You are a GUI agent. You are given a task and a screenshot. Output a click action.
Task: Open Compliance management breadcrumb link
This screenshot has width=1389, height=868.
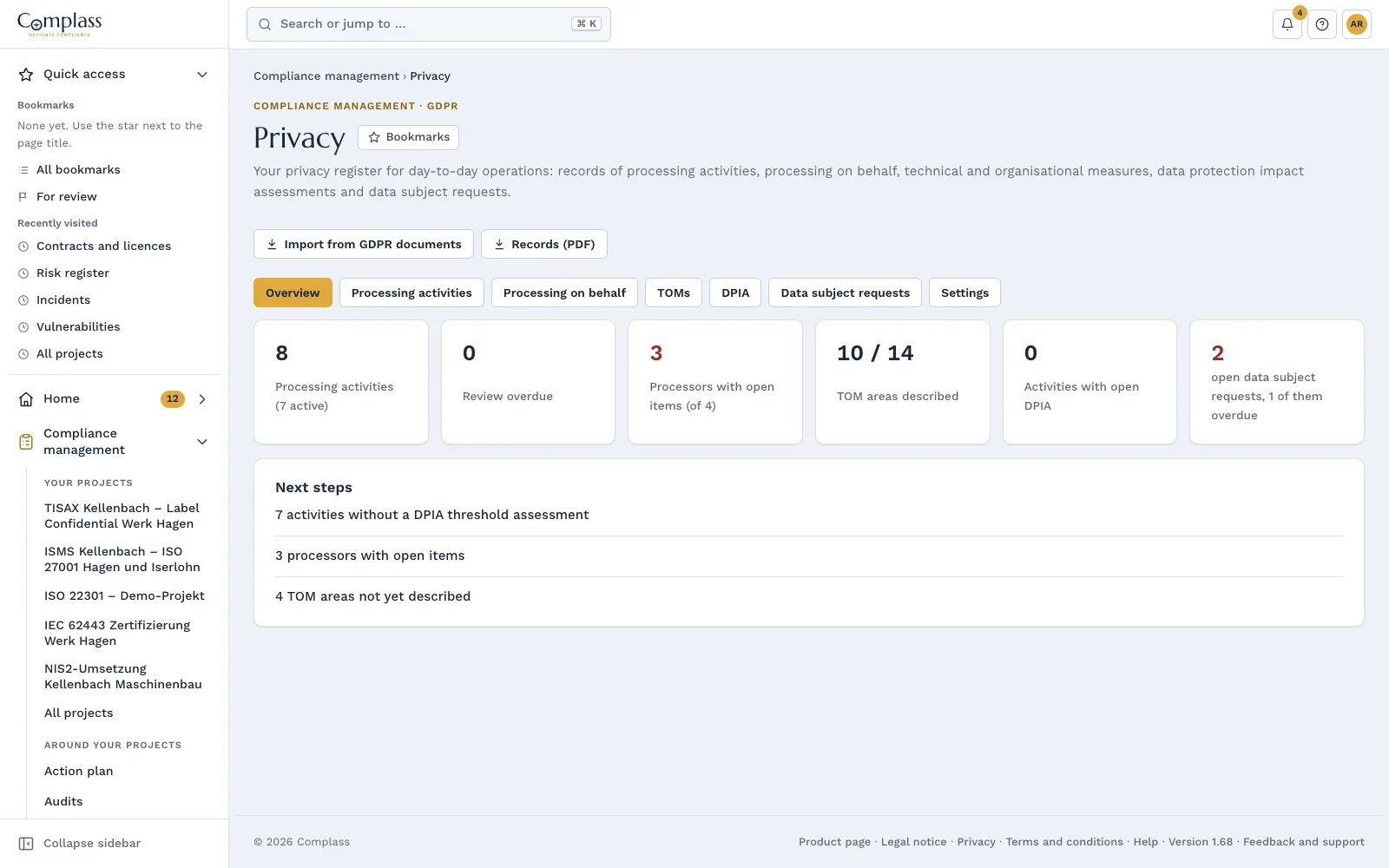[x=326, y=76]
